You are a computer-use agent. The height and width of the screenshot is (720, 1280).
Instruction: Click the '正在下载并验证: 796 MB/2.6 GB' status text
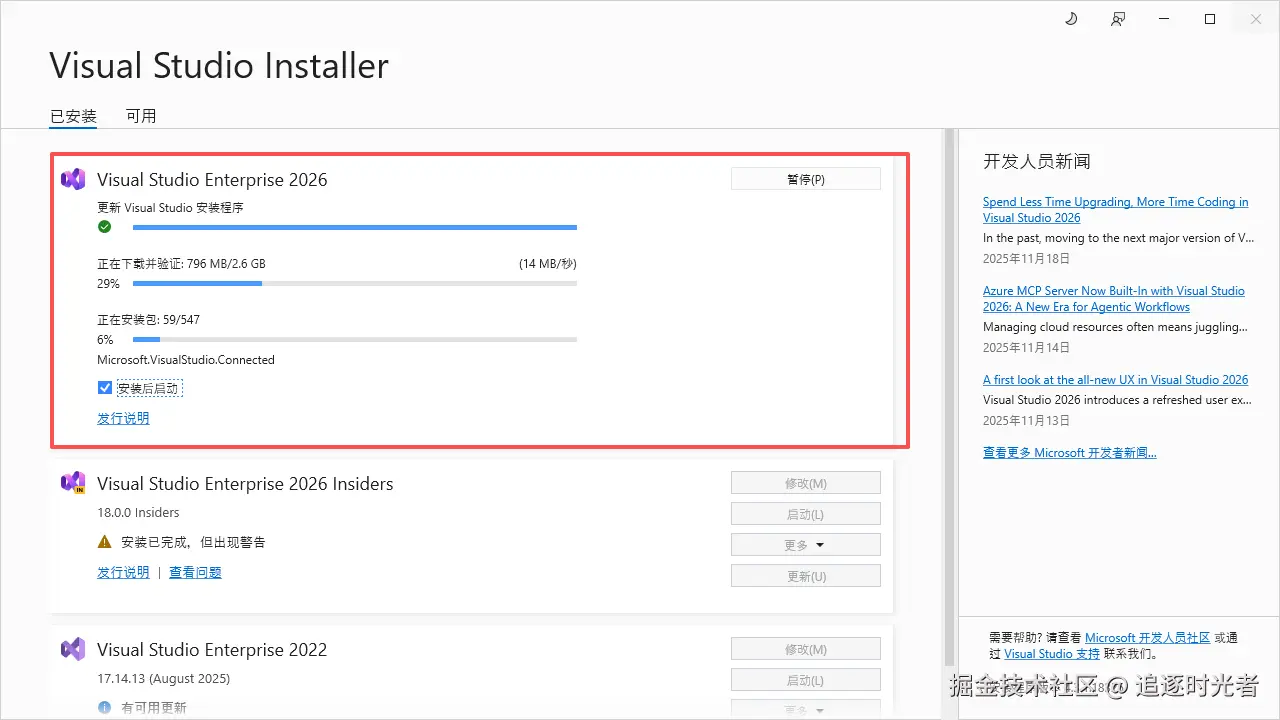[x=181, y=264]
